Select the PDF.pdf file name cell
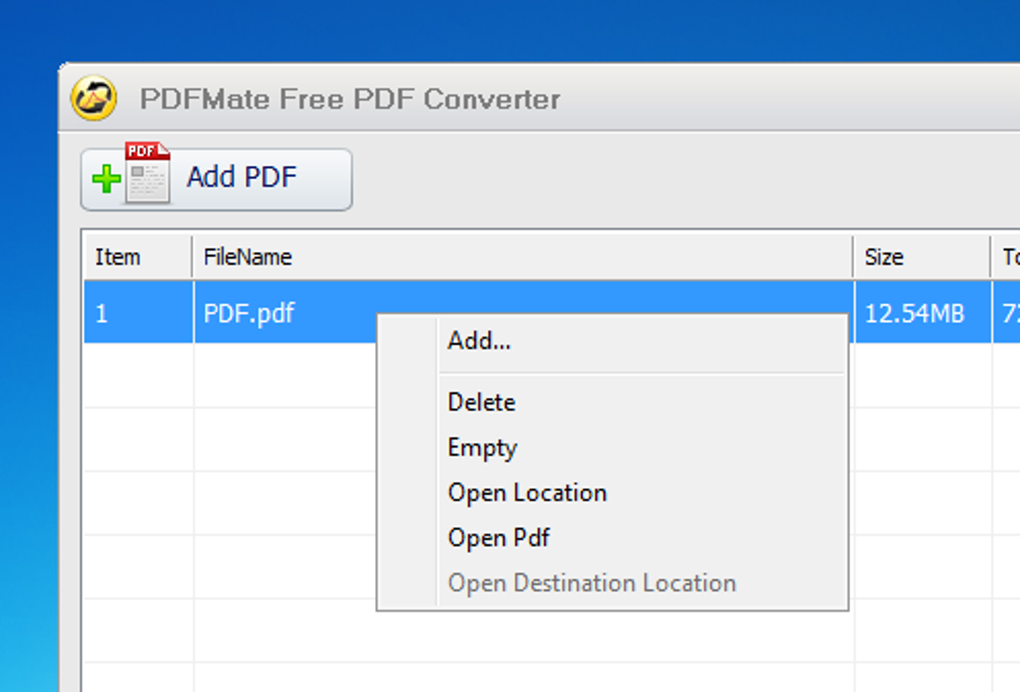Viewport: 1020px width, 692px height. click(x=249, y=313)
